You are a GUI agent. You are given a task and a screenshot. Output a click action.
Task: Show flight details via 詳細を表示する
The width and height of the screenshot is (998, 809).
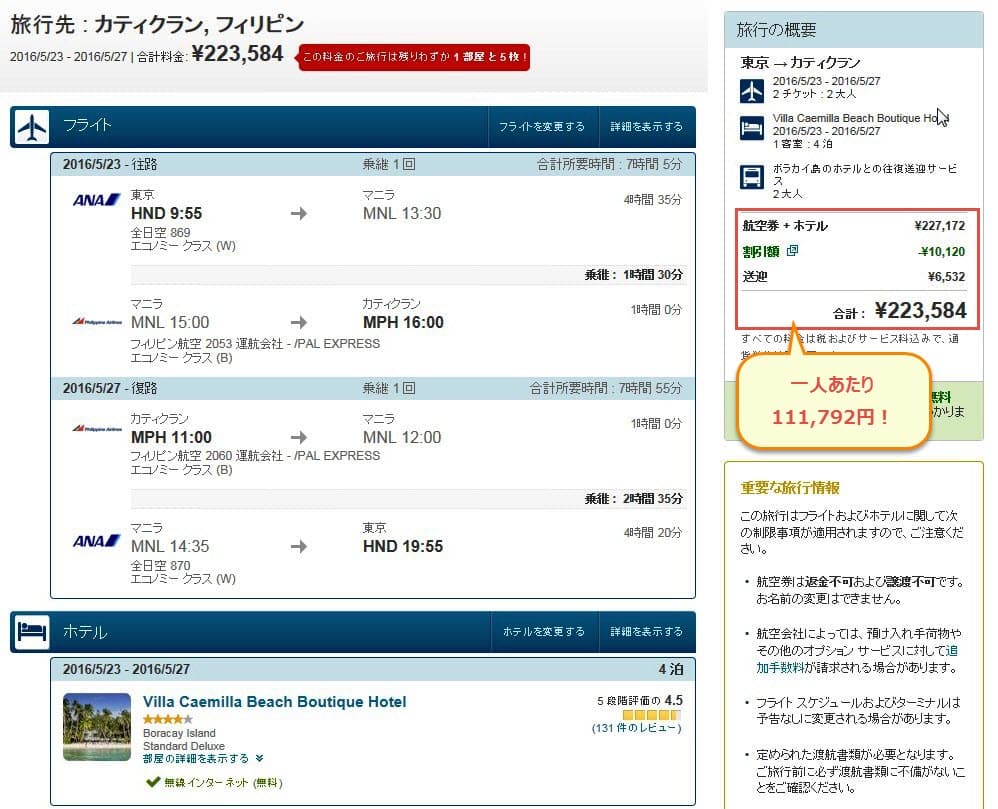[x=646, y=127]
